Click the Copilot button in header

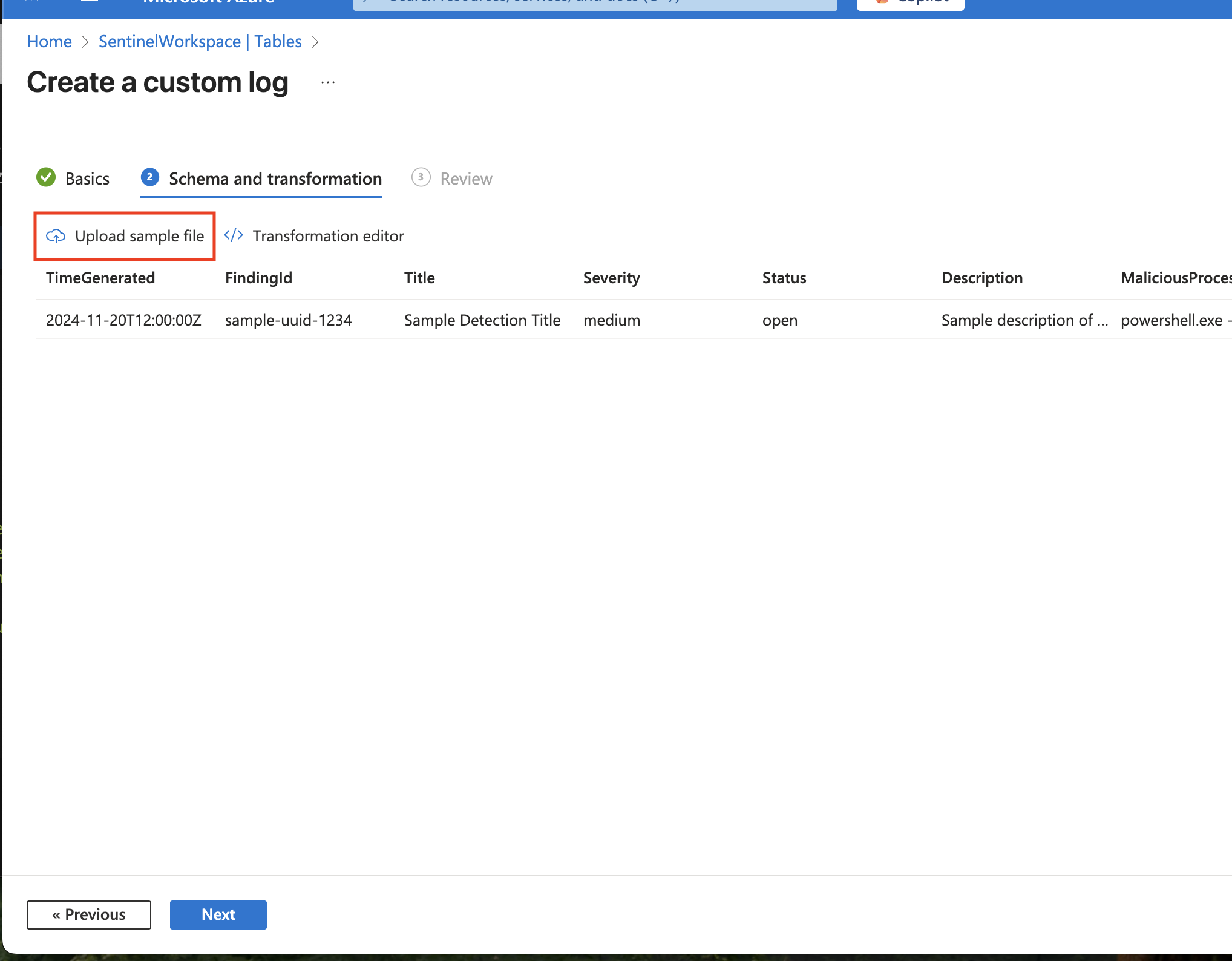tap(910, 4)
